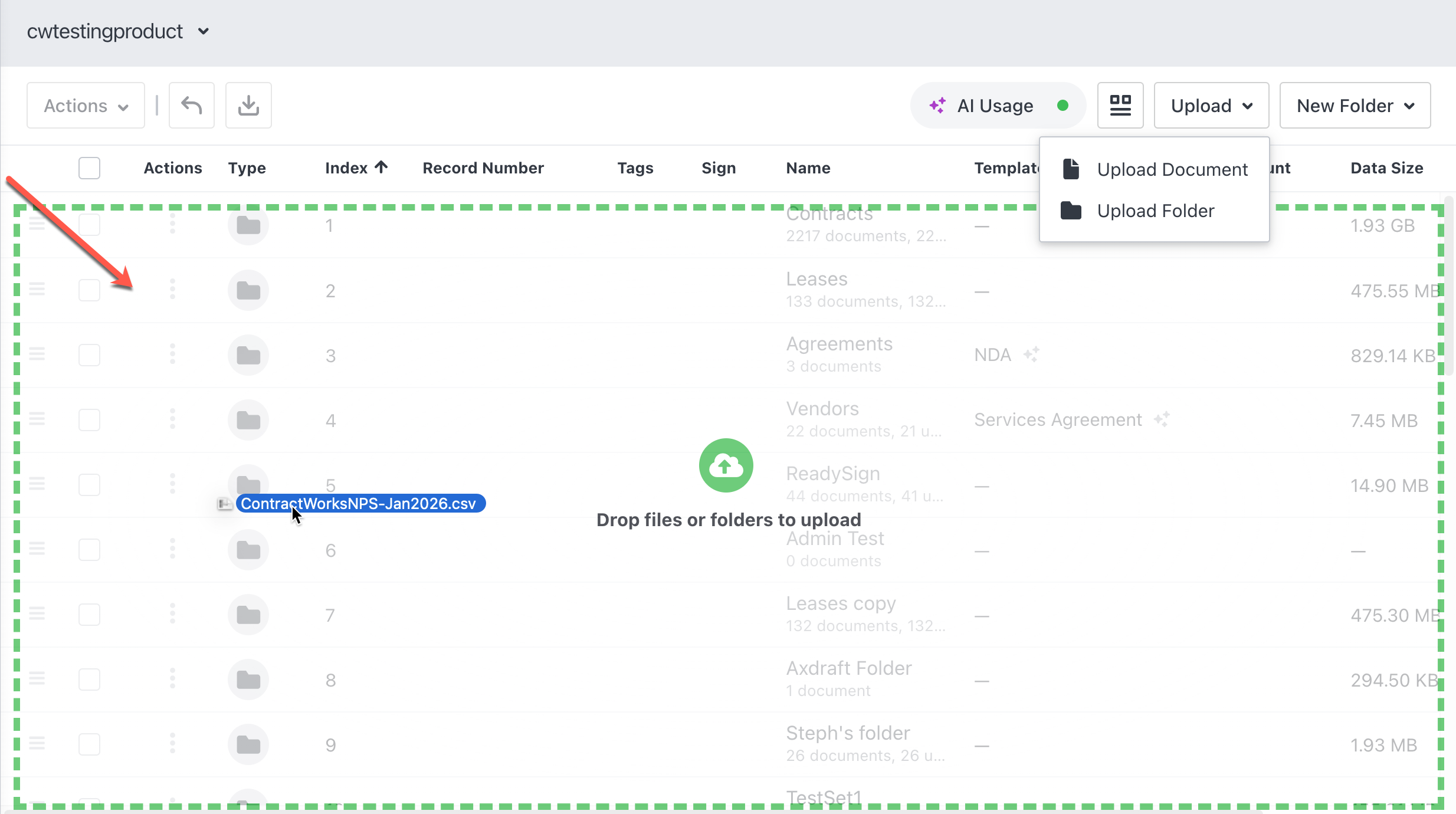1456x814 pixels.
Task: Click the NDA template label
Action: point(993,355)
